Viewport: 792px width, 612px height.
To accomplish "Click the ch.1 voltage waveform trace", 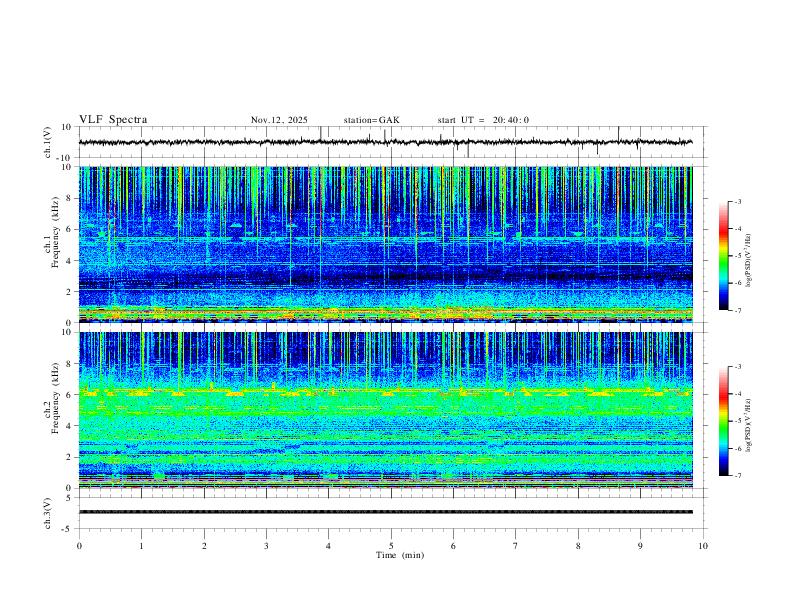I will point(385,142).
